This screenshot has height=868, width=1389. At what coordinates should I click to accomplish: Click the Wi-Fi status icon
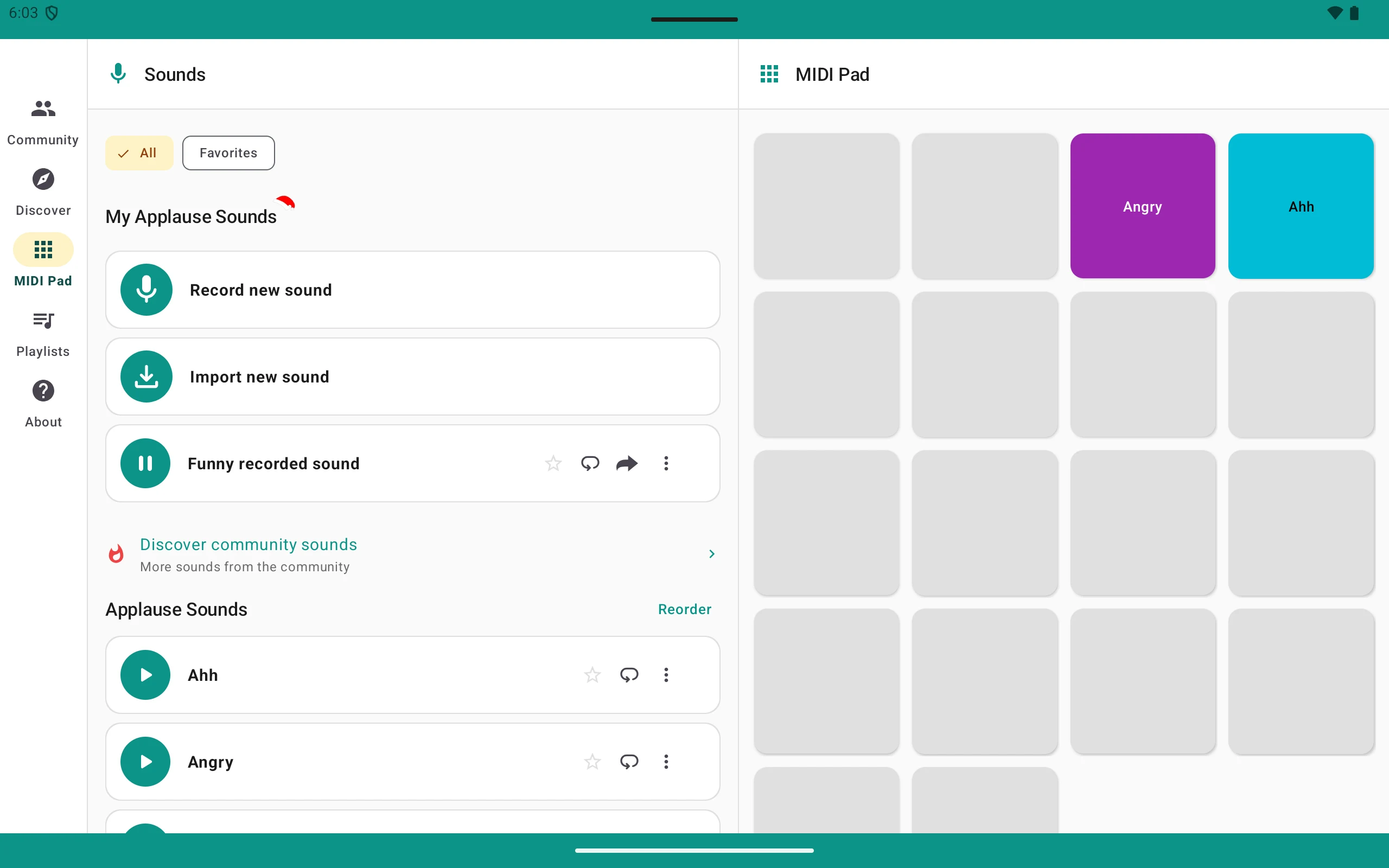1335,12
